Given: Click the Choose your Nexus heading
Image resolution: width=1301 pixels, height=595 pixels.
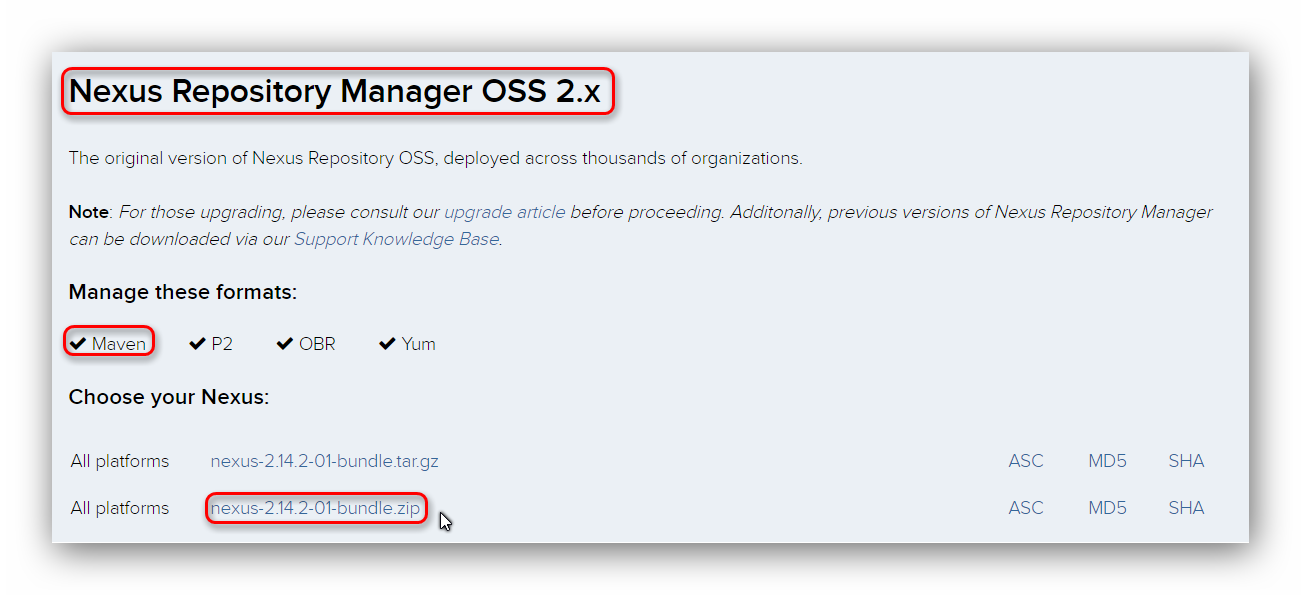Looking at the screenshot, I should pyautogui.click(x=169, y=397).
